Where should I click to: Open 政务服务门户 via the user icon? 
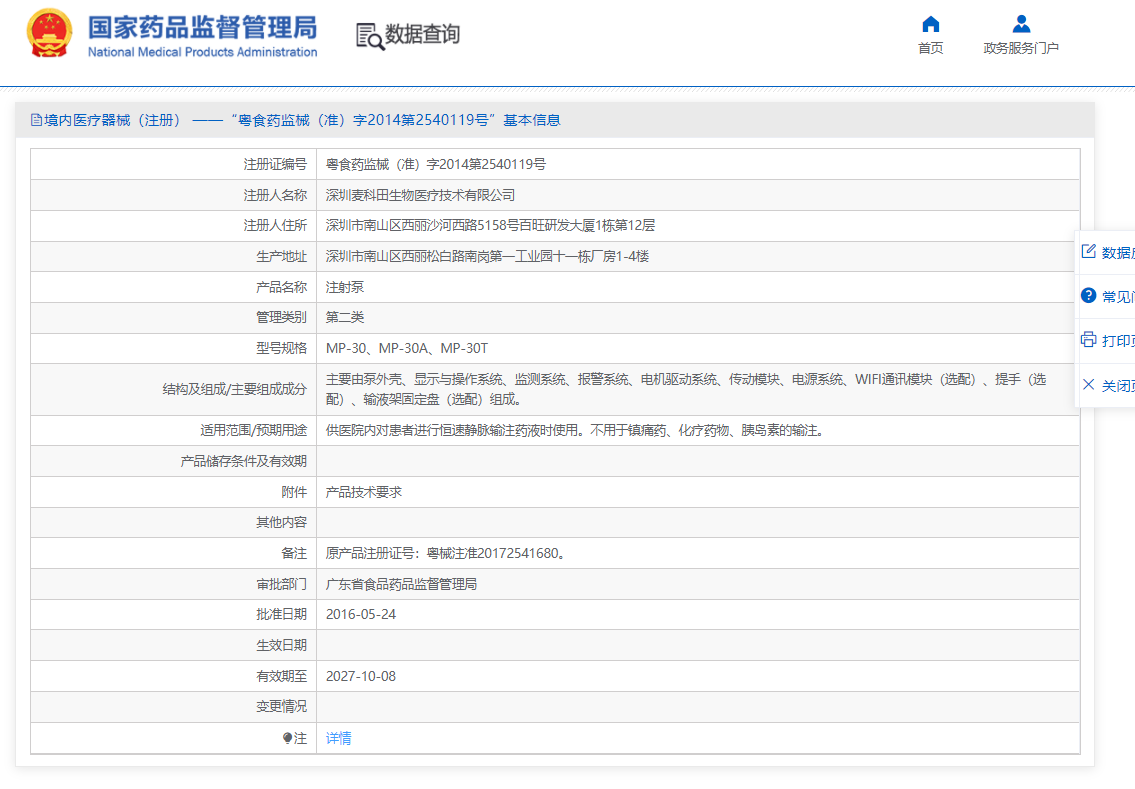pos(1021,24)
